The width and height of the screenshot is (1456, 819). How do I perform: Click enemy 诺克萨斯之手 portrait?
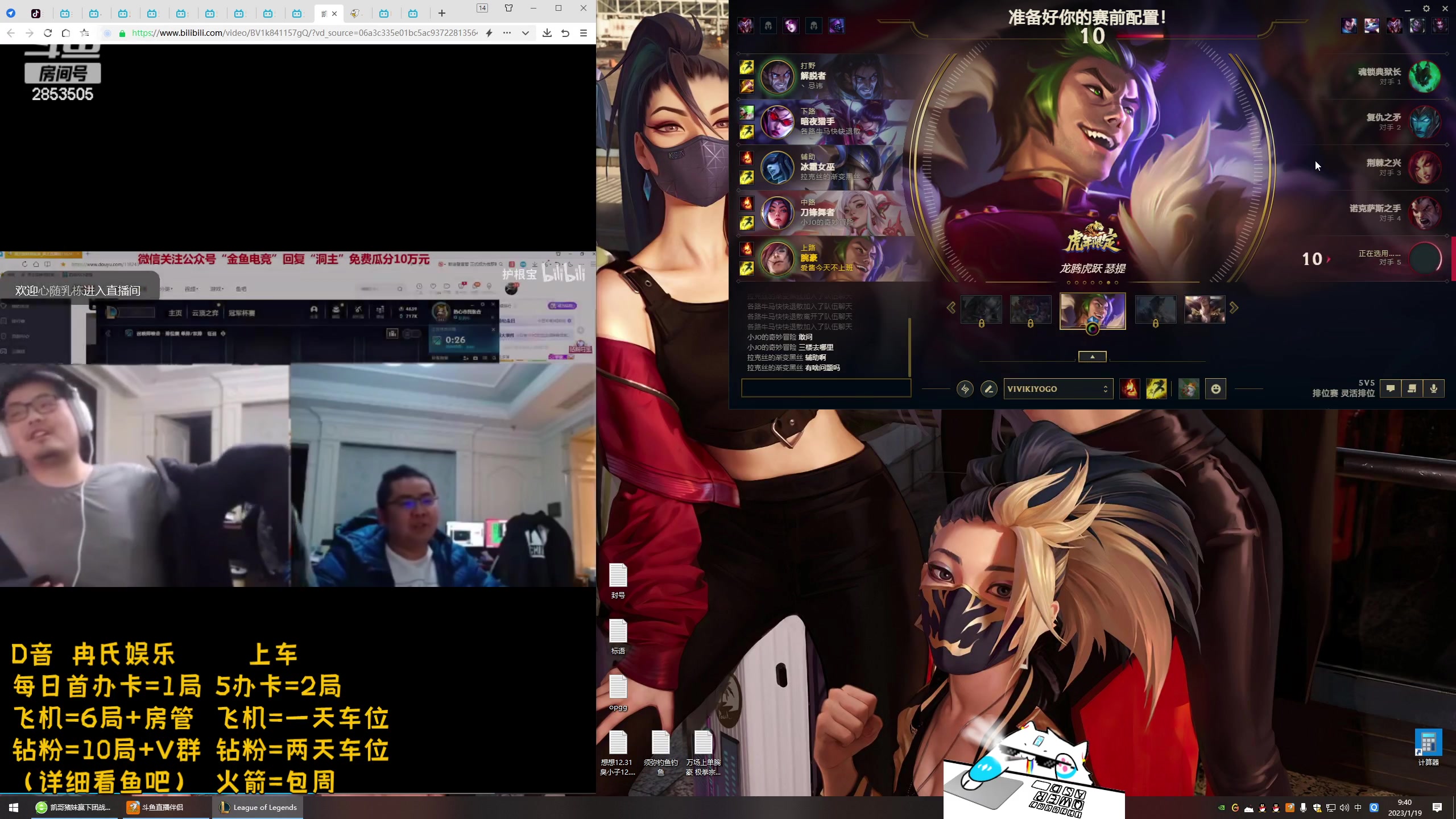pos(1425,213)
